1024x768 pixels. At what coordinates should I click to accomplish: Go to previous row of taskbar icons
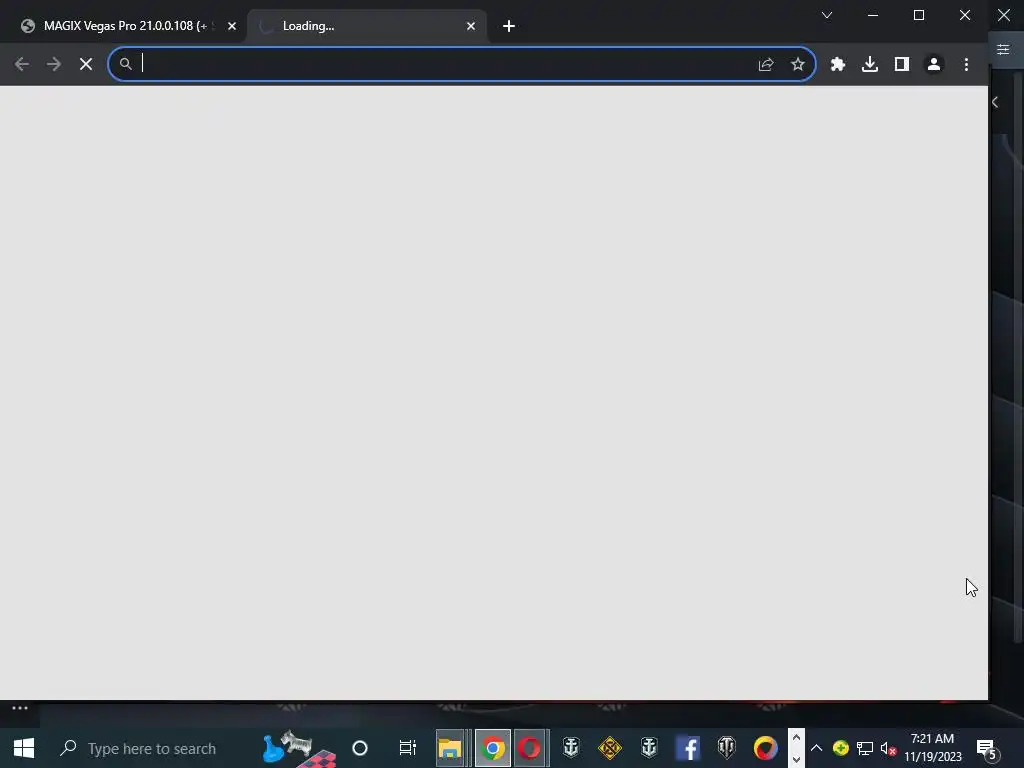click(796, 737)
